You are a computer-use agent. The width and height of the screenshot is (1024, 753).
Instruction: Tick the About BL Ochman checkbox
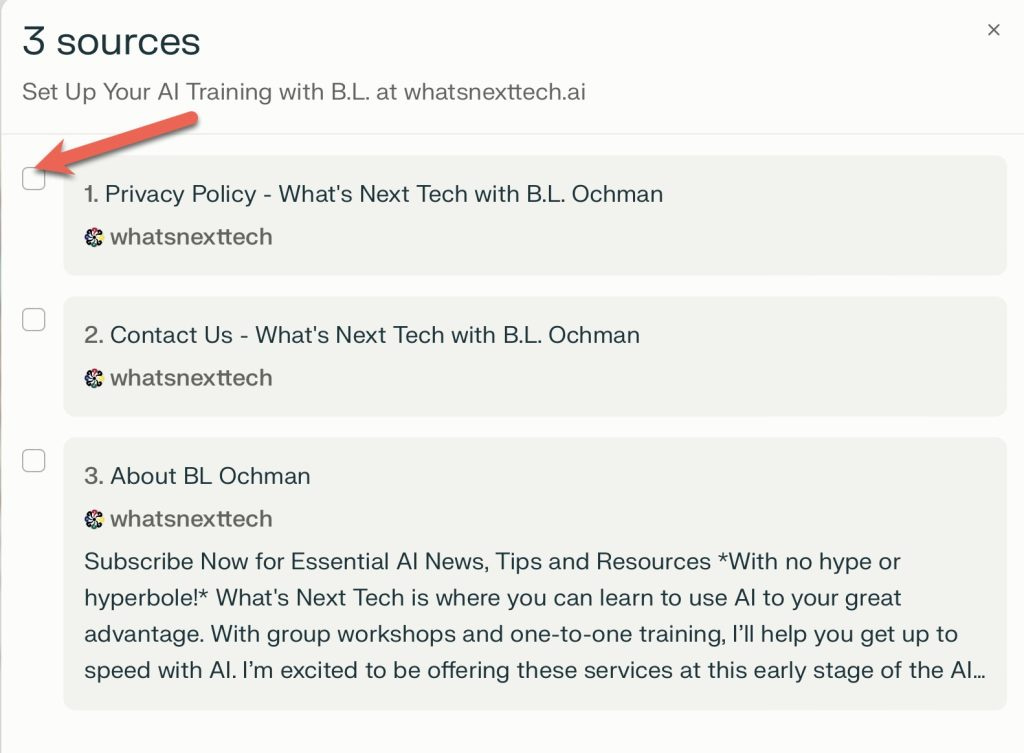click(x=33, y=460)
